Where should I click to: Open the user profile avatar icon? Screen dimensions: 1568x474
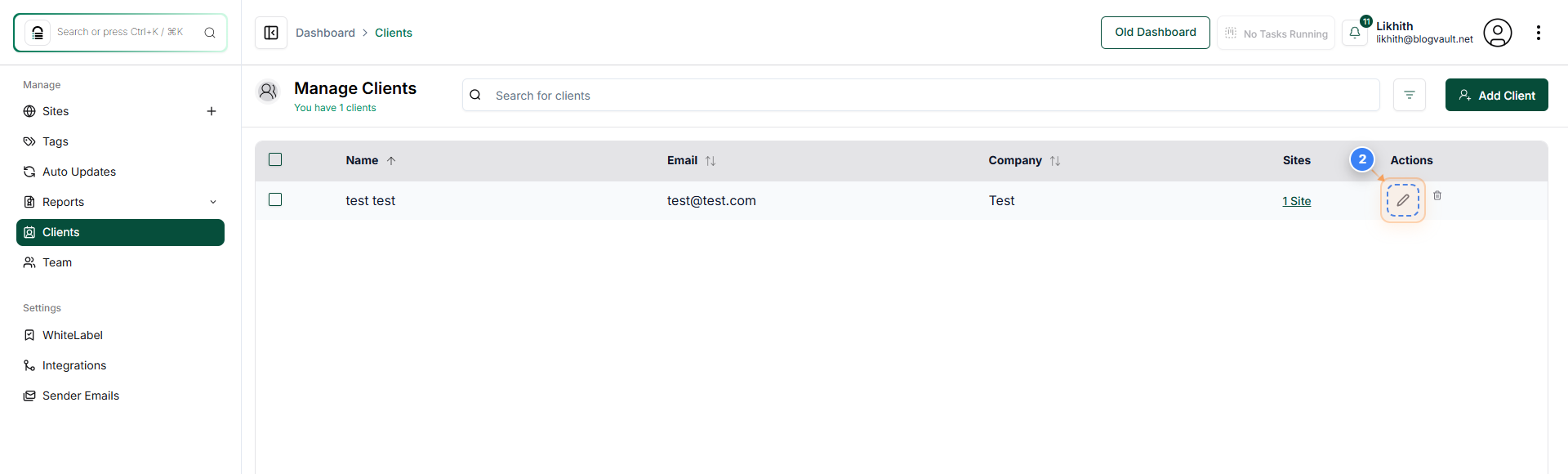click(x=1498, y=33)
